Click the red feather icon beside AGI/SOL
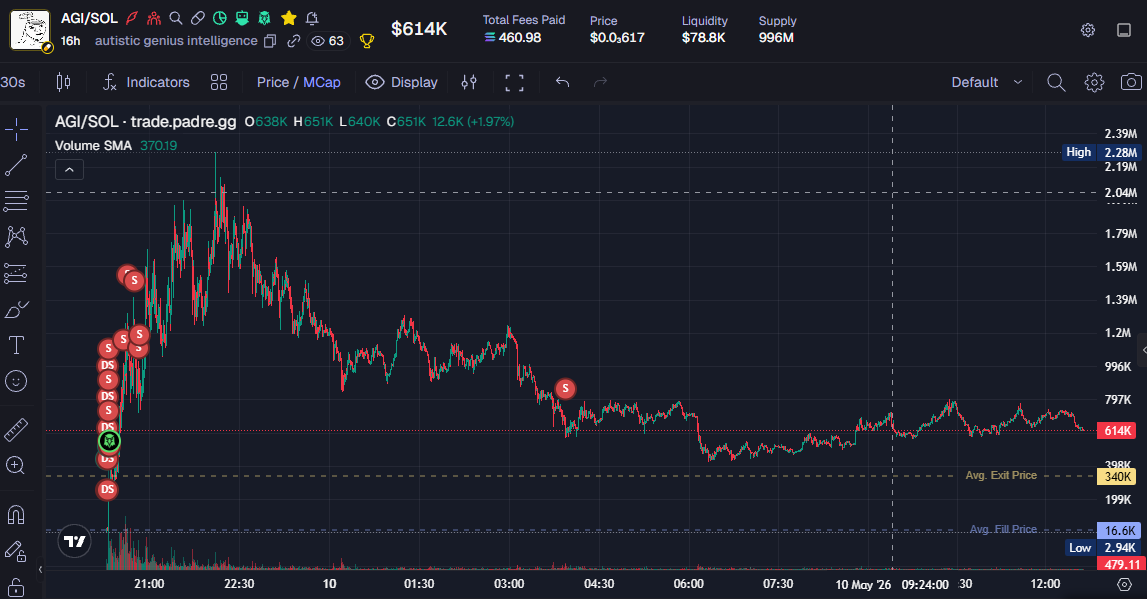The height and width of the screenshot is (599, 1147). [132, 18]
